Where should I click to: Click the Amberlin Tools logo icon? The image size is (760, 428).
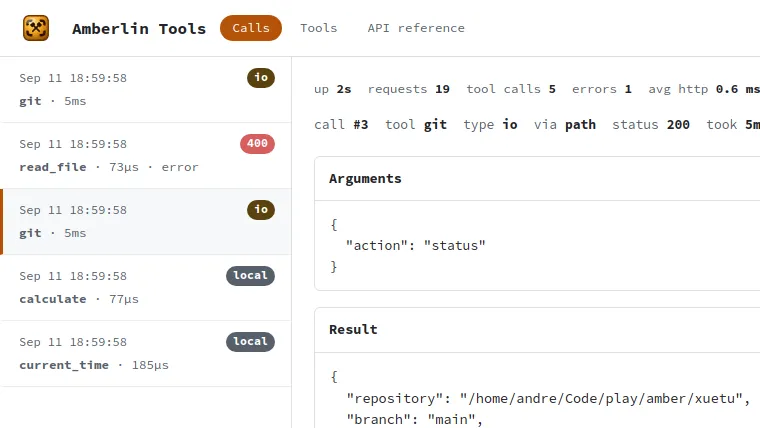[x=36, y=28]
